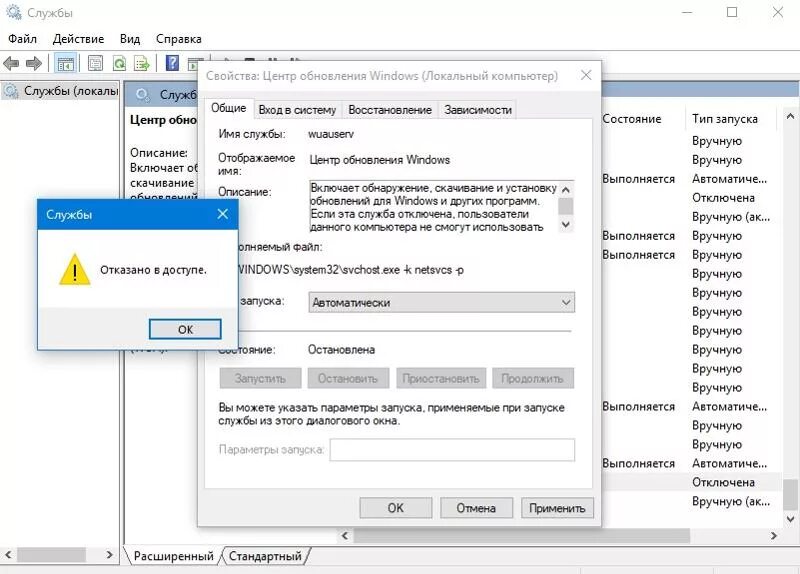Click the description box scroll-up arrow
Screen dimensions: 800x574
point(565,190)
